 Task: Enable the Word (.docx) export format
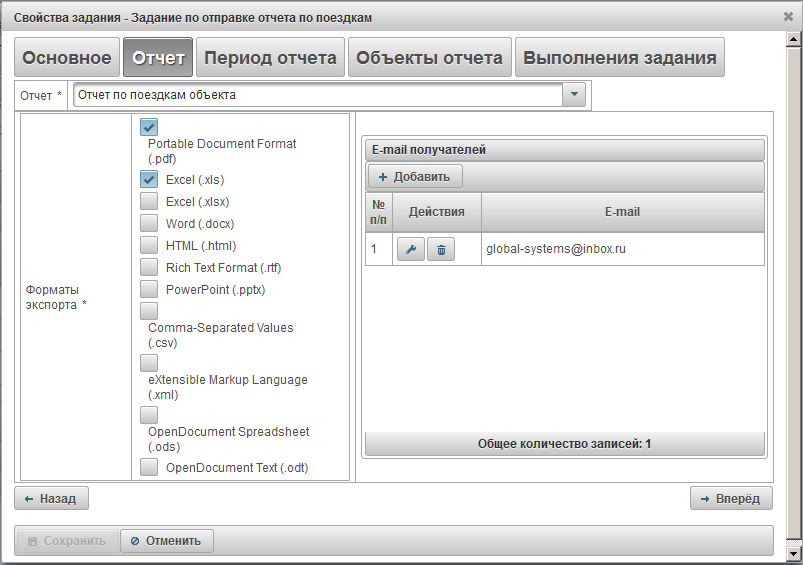149,223
